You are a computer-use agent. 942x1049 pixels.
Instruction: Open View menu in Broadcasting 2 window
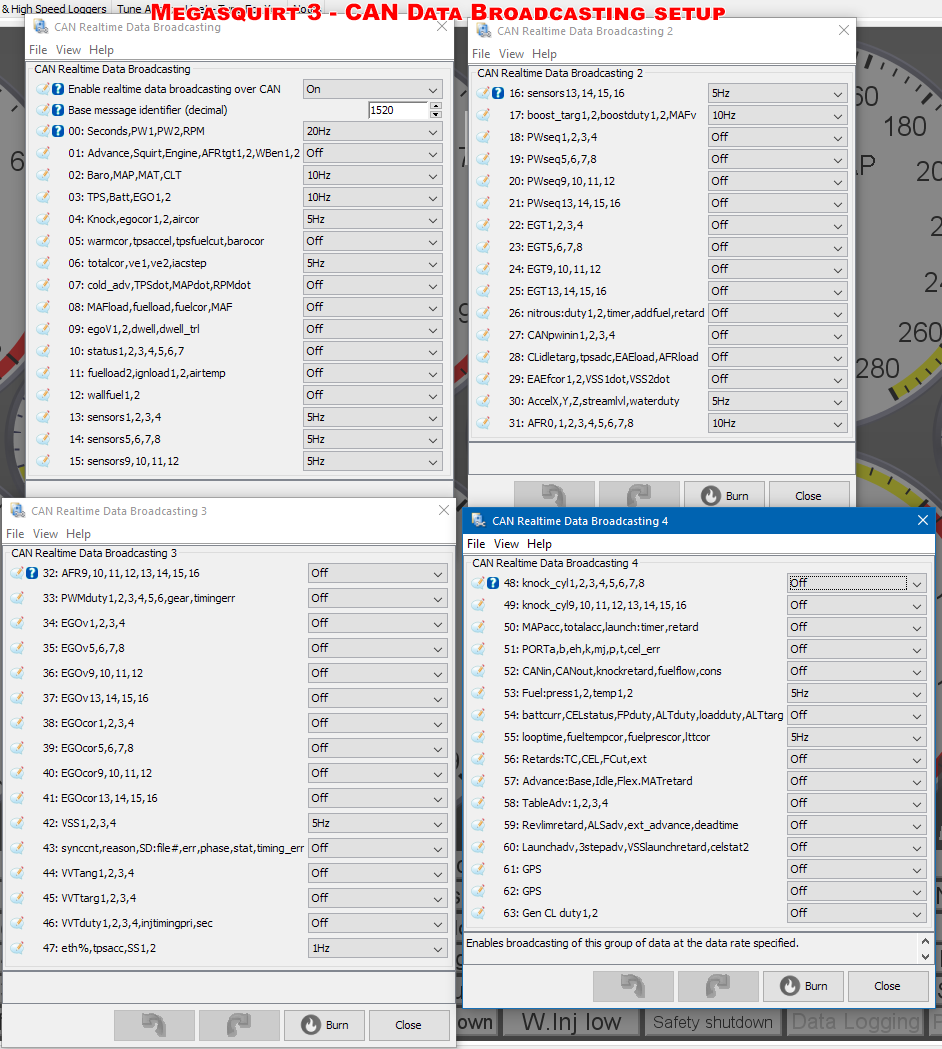click(511, 54)
